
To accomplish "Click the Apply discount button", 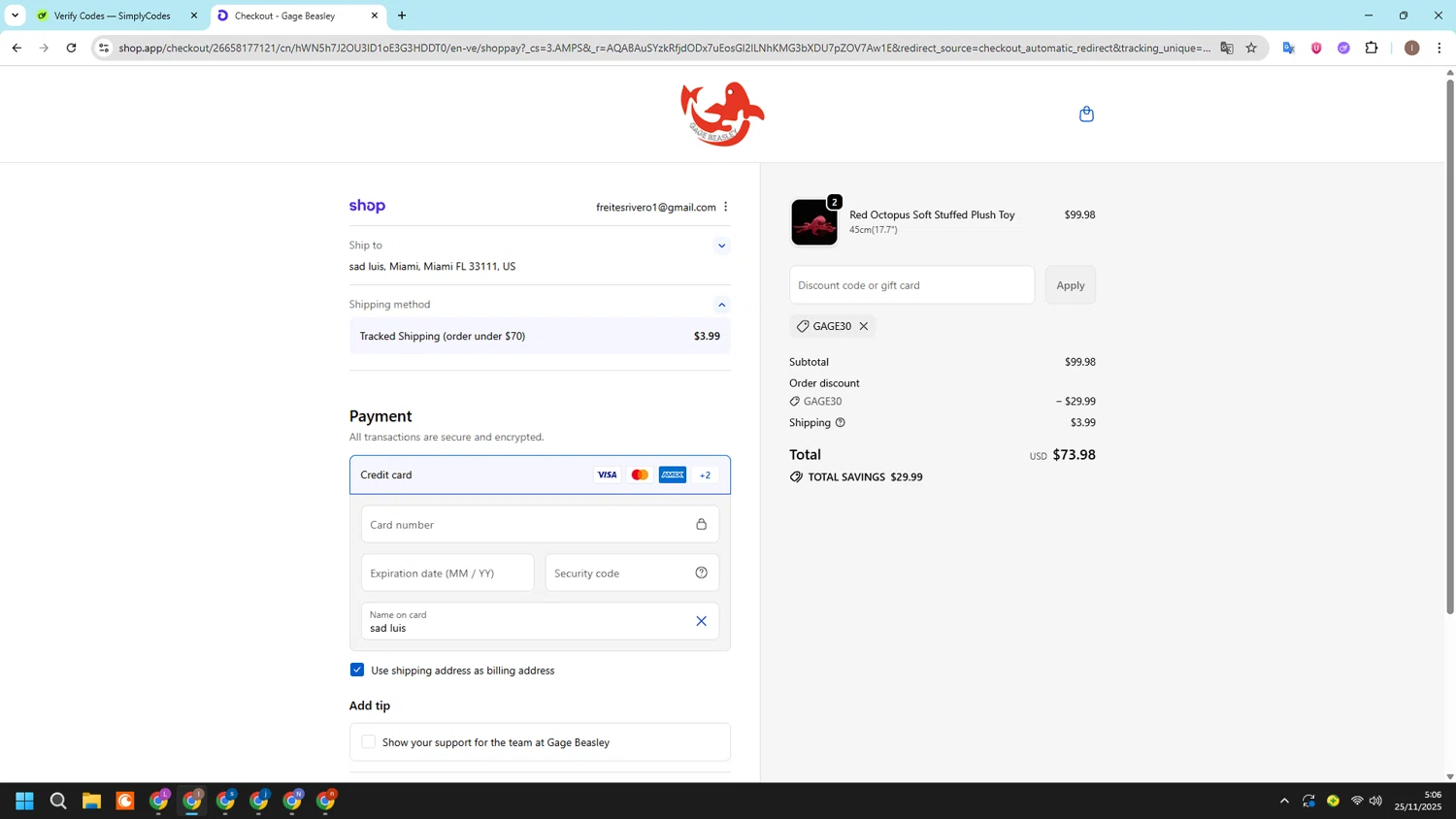I will pos(1071,285).
